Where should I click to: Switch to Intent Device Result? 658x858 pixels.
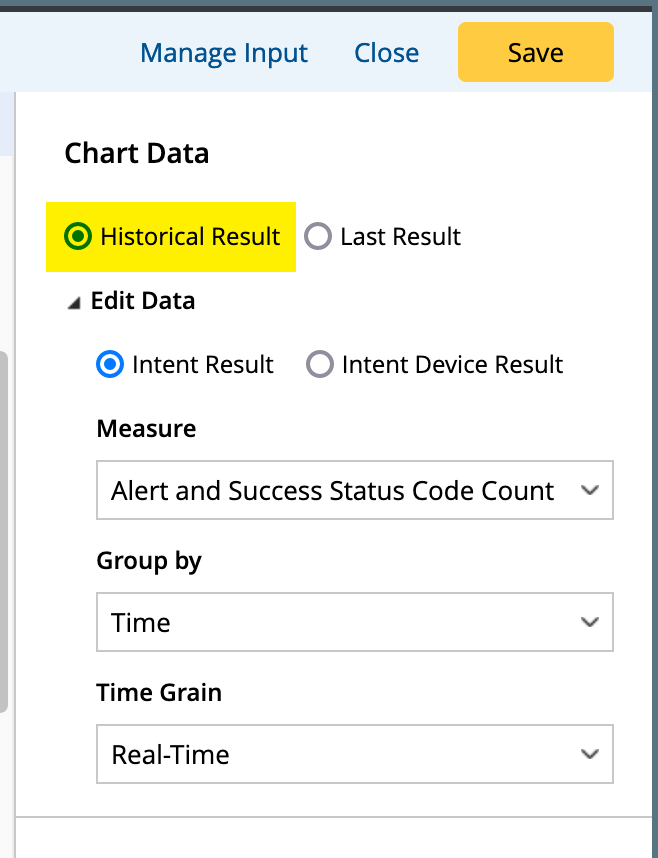(320, 365)
